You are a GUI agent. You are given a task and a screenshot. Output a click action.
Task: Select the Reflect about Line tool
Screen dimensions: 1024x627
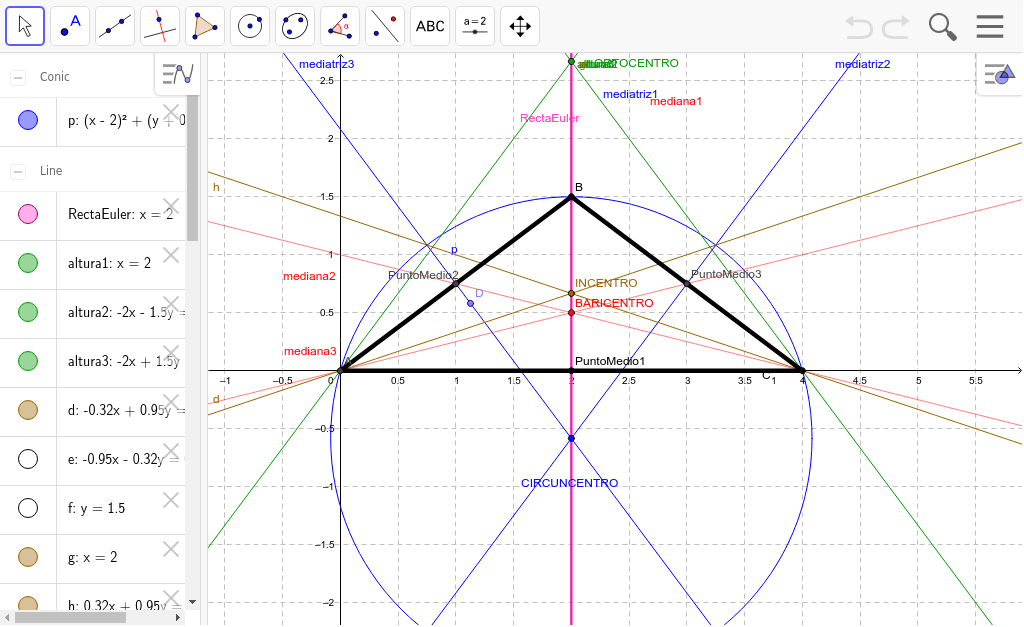point(385,26)
